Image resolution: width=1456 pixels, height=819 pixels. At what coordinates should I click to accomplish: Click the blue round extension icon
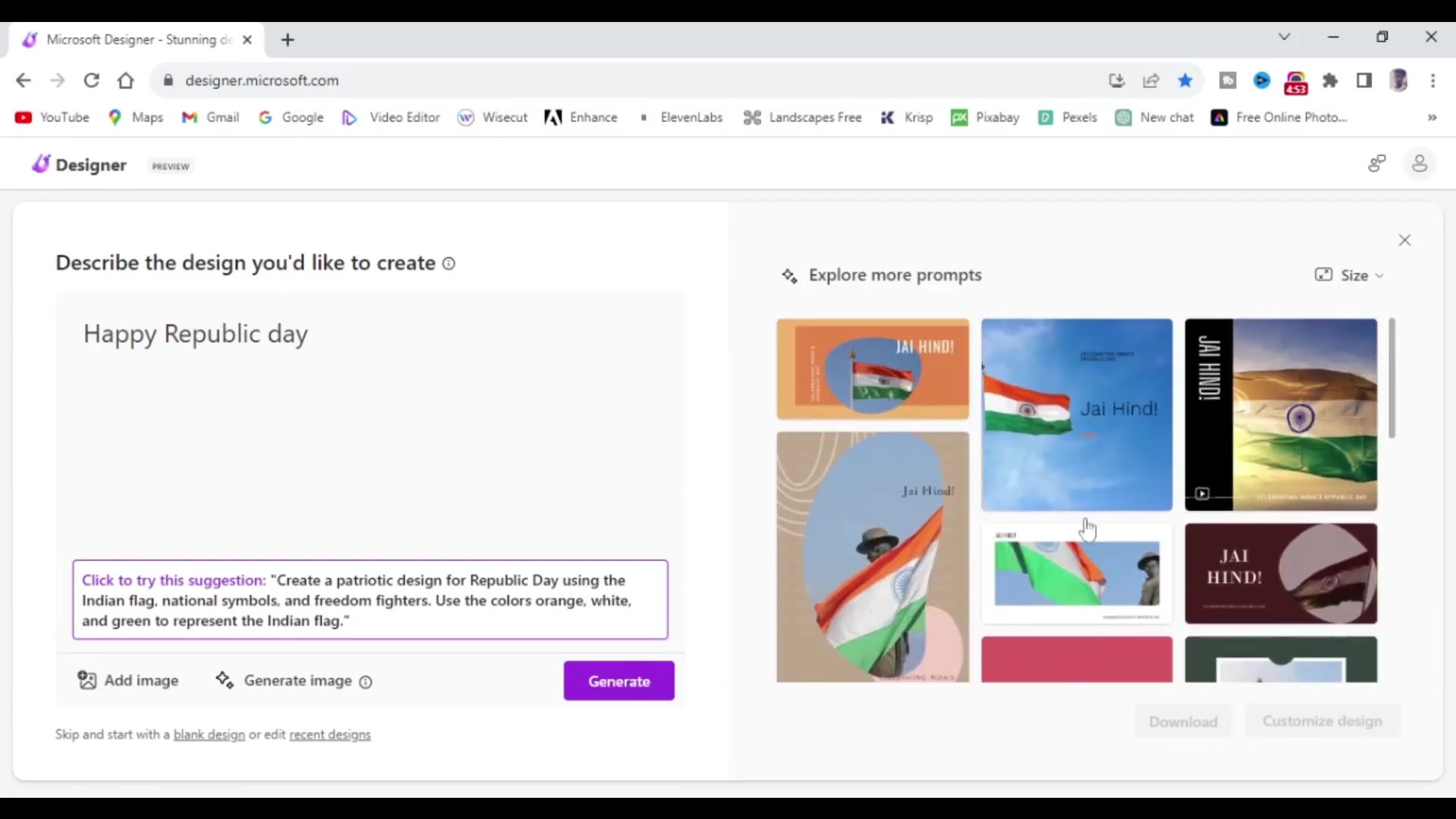point(1262,80)
